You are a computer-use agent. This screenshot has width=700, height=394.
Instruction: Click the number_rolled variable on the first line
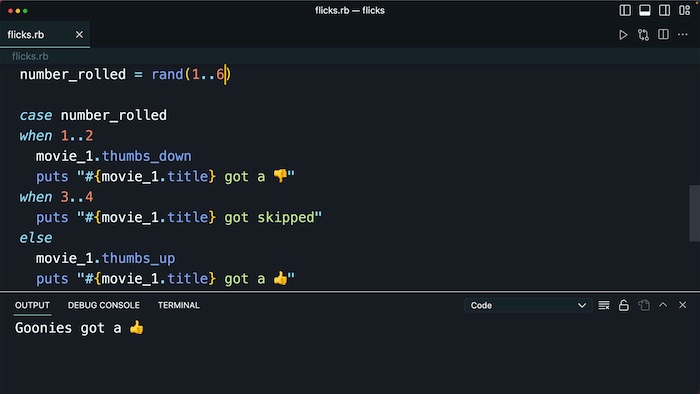click(73, 74)
